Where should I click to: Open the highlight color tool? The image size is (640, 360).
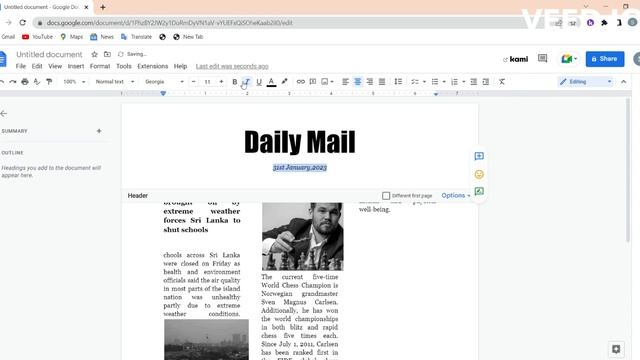coord(284,82)
